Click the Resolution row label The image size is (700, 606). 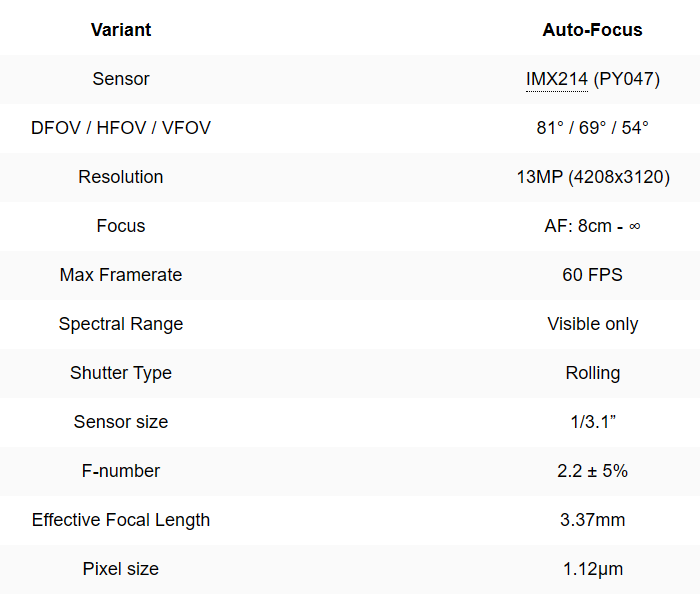coord(121,177)
